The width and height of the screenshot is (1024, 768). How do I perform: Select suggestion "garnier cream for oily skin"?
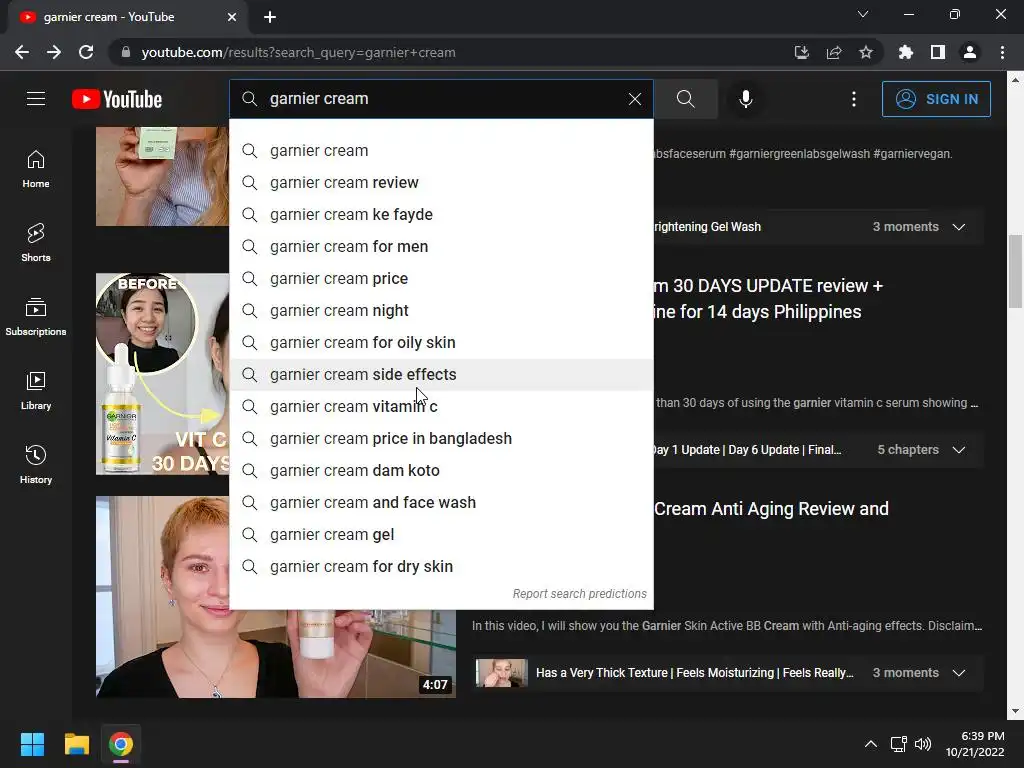(x=441, y=342)
